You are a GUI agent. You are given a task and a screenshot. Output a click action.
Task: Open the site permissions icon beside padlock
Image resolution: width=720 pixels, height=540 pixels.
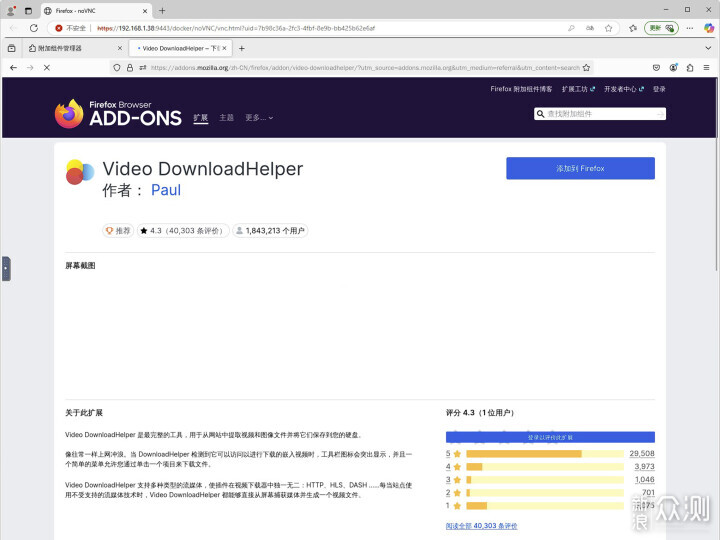coord(143,68)
